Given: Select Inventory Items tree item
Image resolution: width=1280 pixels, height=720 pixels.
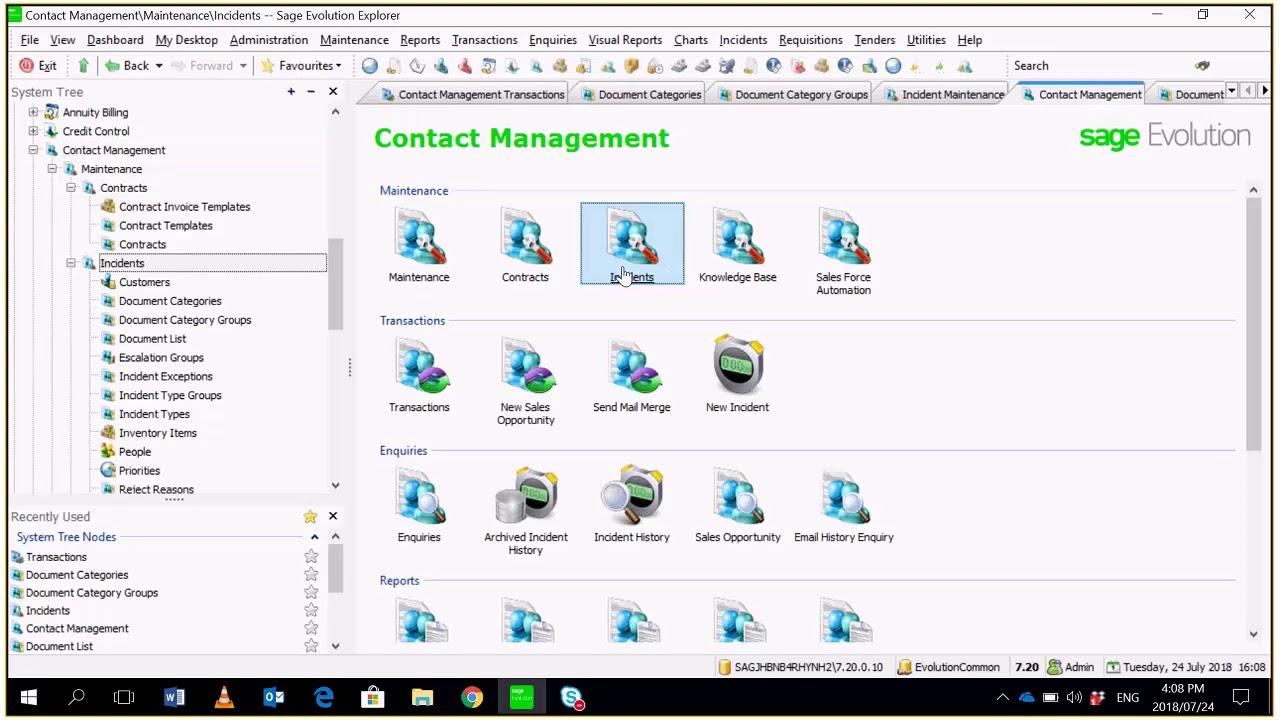Looking at the screenshot, I should (158, 433).
